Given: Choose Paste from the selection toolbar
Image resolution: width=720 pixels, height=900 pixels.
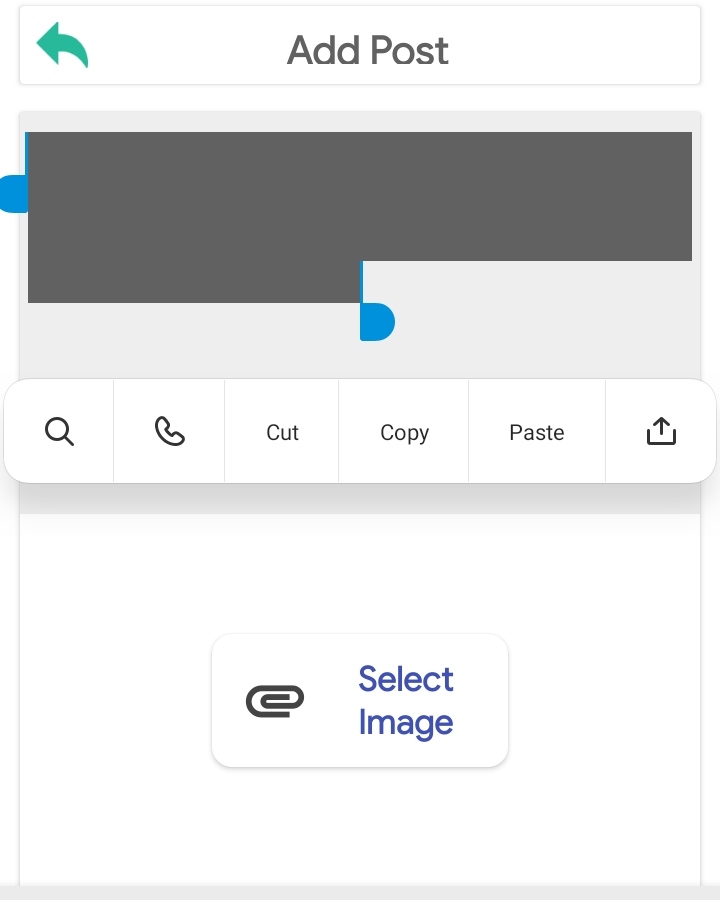Looking at the screenshot, I should pyautogui.click(x=537, y=432).
